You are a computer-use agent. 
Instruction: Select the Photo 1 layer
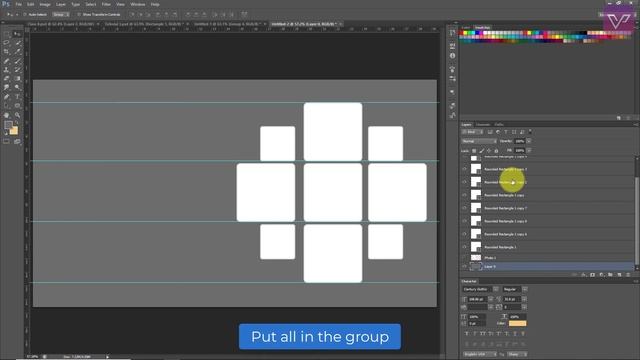click(547, 258)
